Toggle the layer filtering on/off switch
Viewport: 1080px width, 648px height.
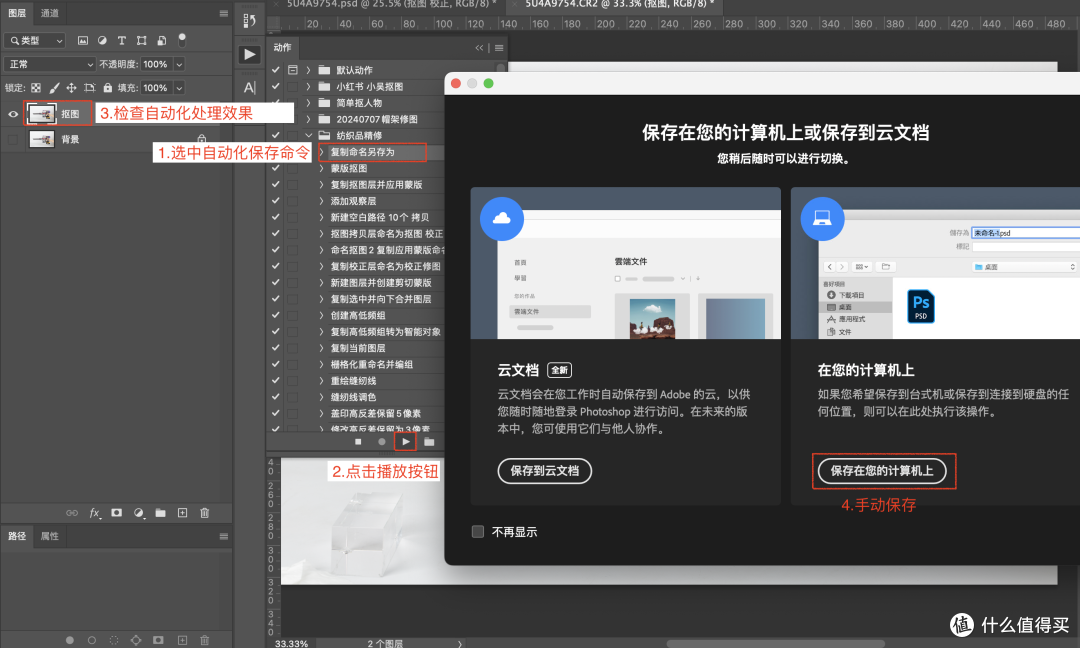click(x=182, y=40)
